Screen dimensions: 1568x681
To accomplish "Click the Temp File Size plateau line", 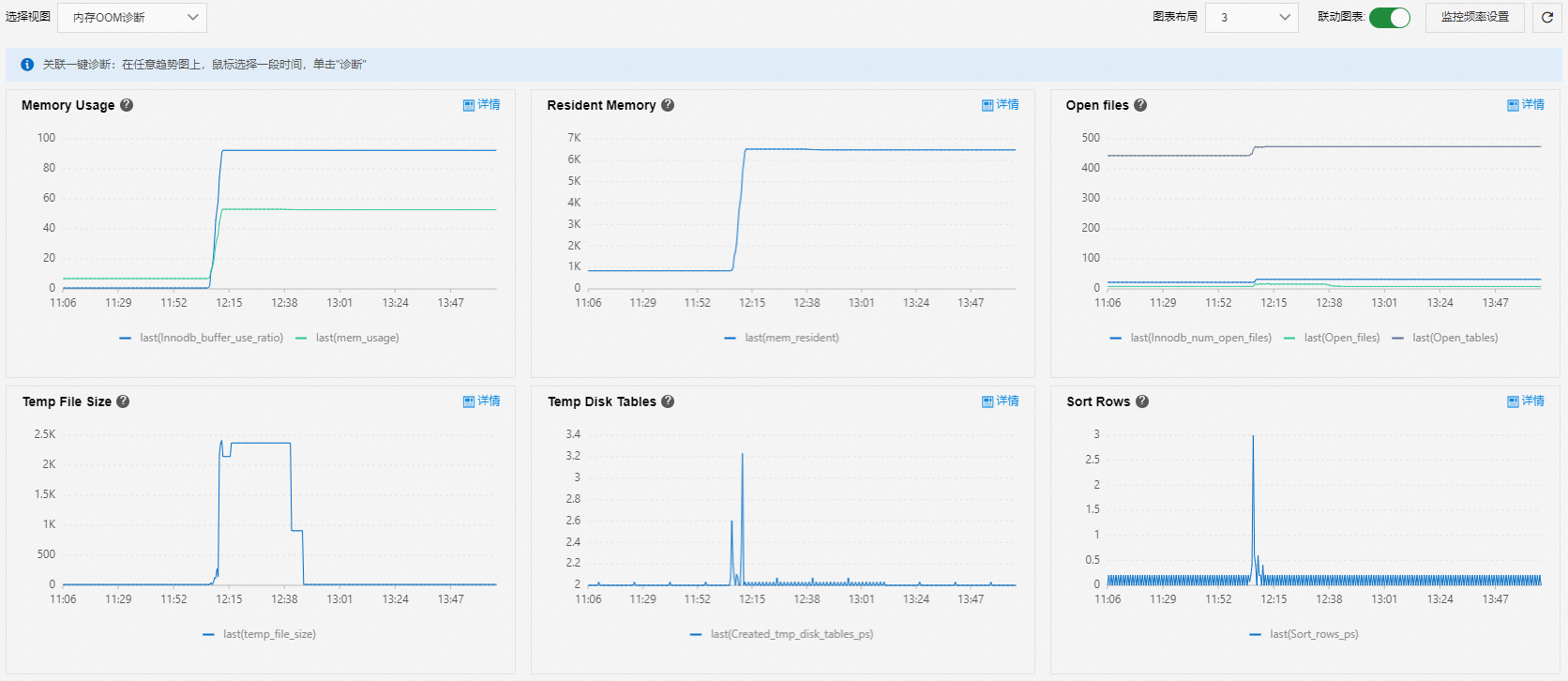I will tap(261, 443).
